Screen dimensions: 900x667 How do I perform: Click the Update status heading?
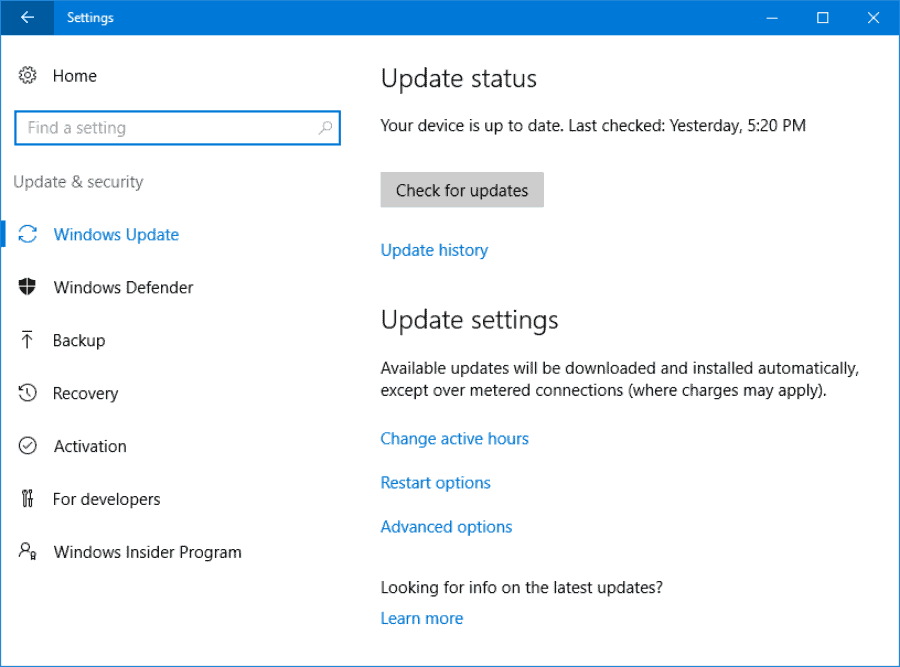coord(459,78)
